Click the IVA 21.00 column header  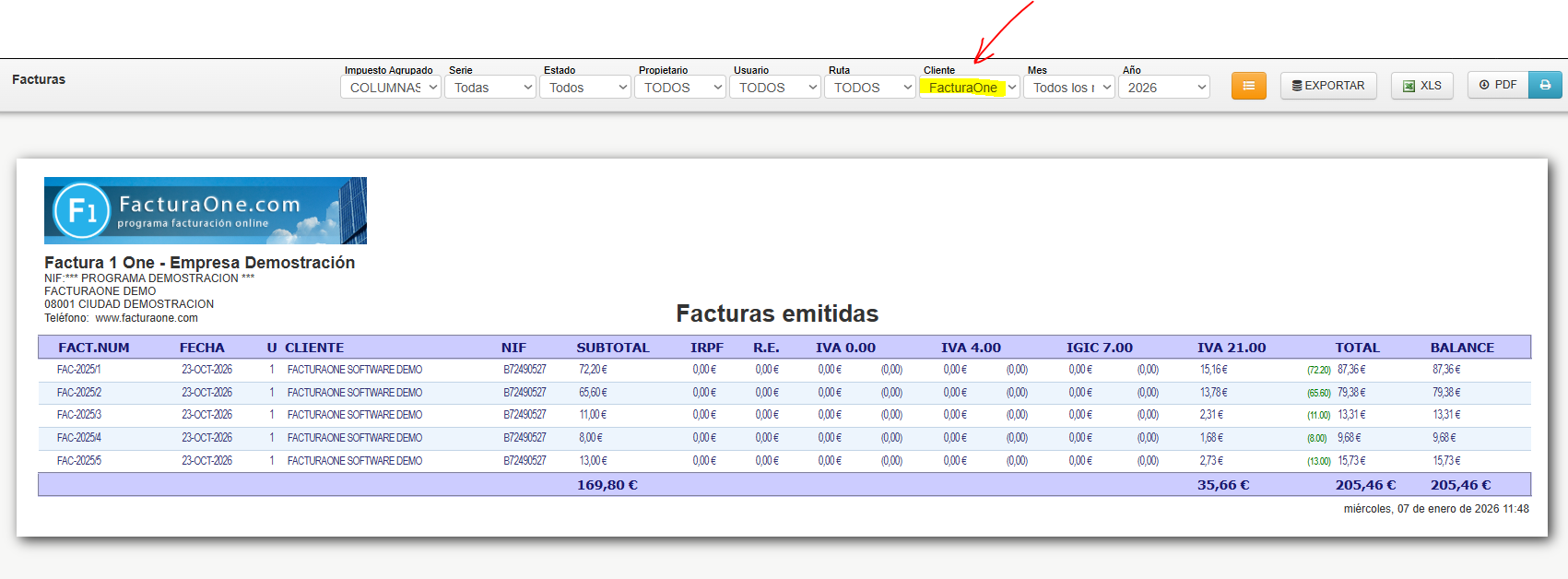pos(1232,348)
